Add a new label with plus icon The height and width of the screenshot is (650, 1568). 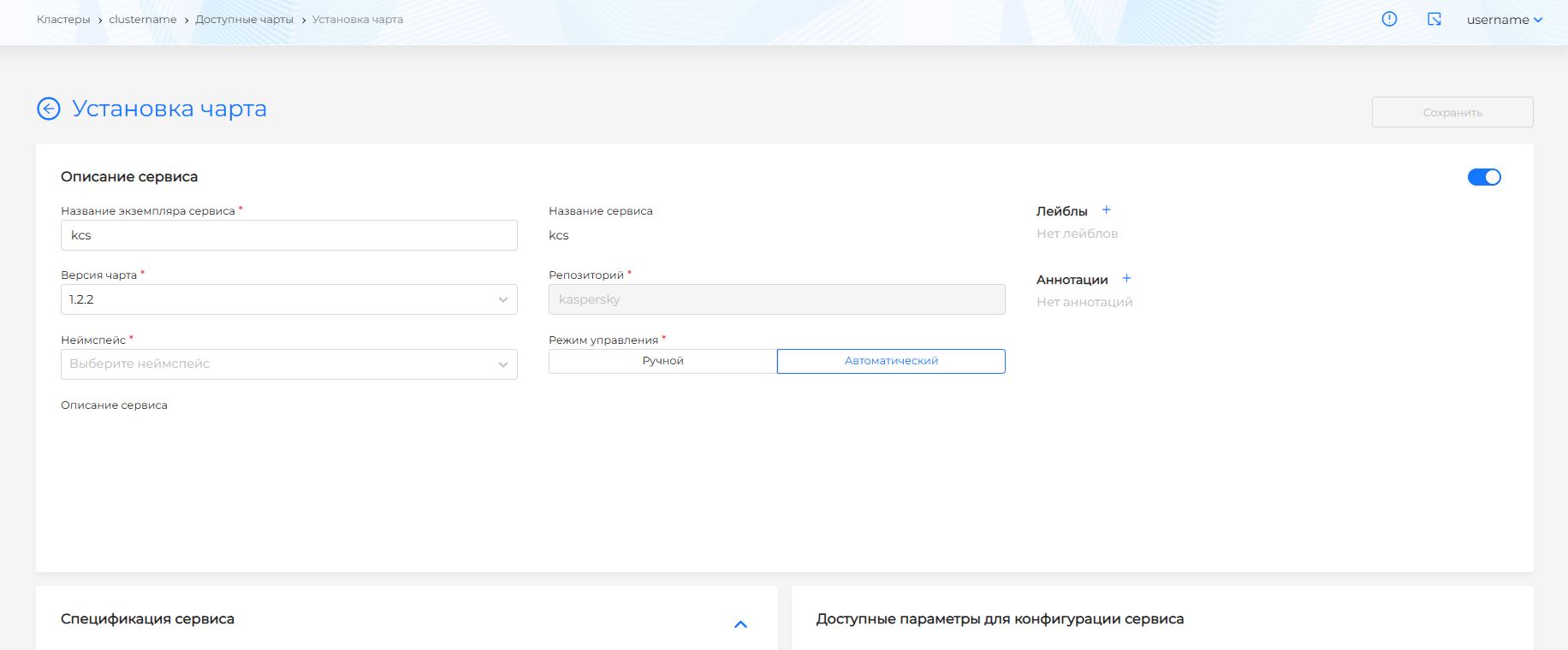1106,210
